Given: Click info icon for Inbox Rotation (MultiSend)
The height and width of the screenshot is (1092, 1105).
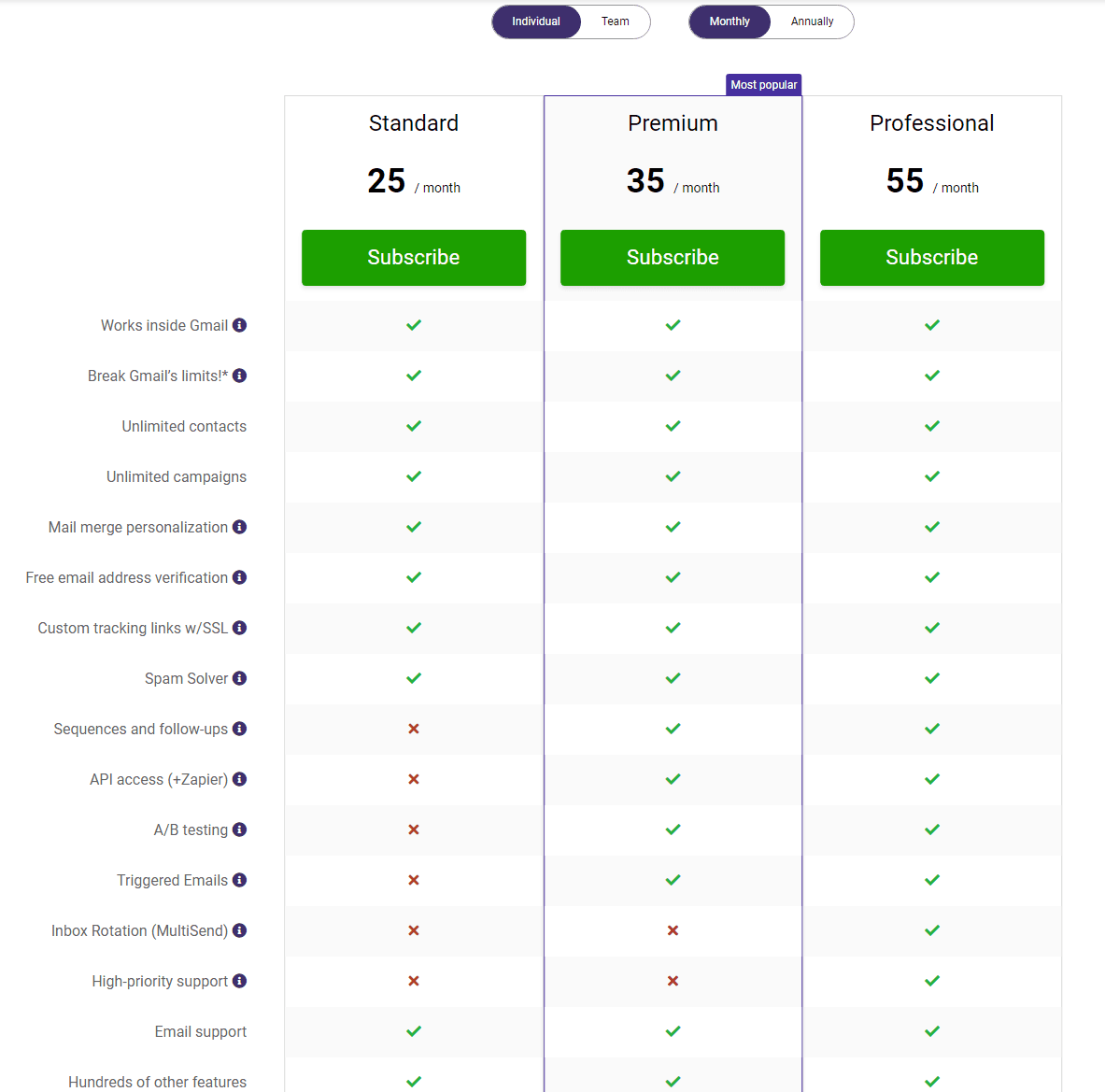Looking at the screenshot, I should [240, 930].
